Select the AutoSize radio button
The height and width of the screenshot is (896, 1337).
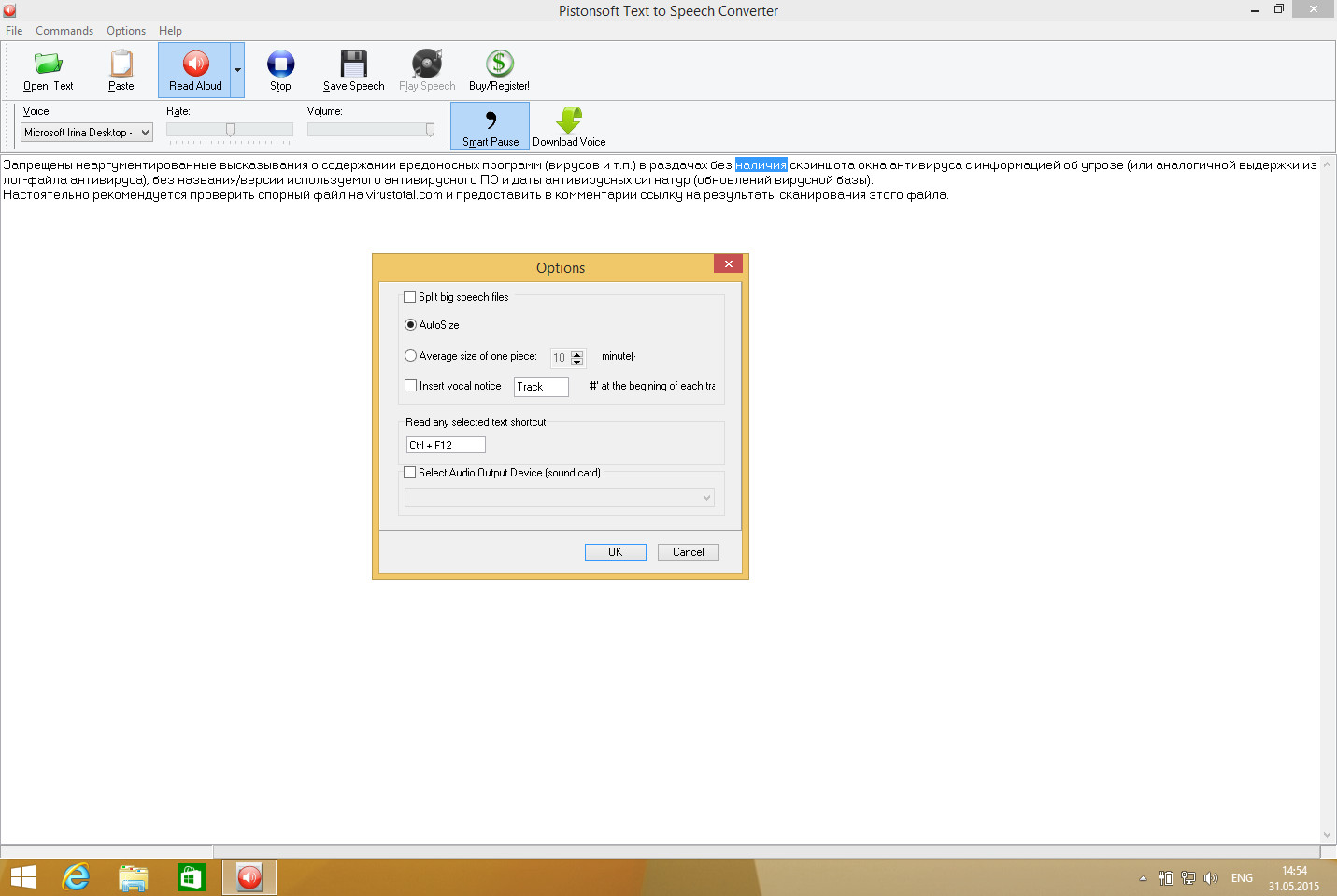pyautogui.click(x=410, y=325)
